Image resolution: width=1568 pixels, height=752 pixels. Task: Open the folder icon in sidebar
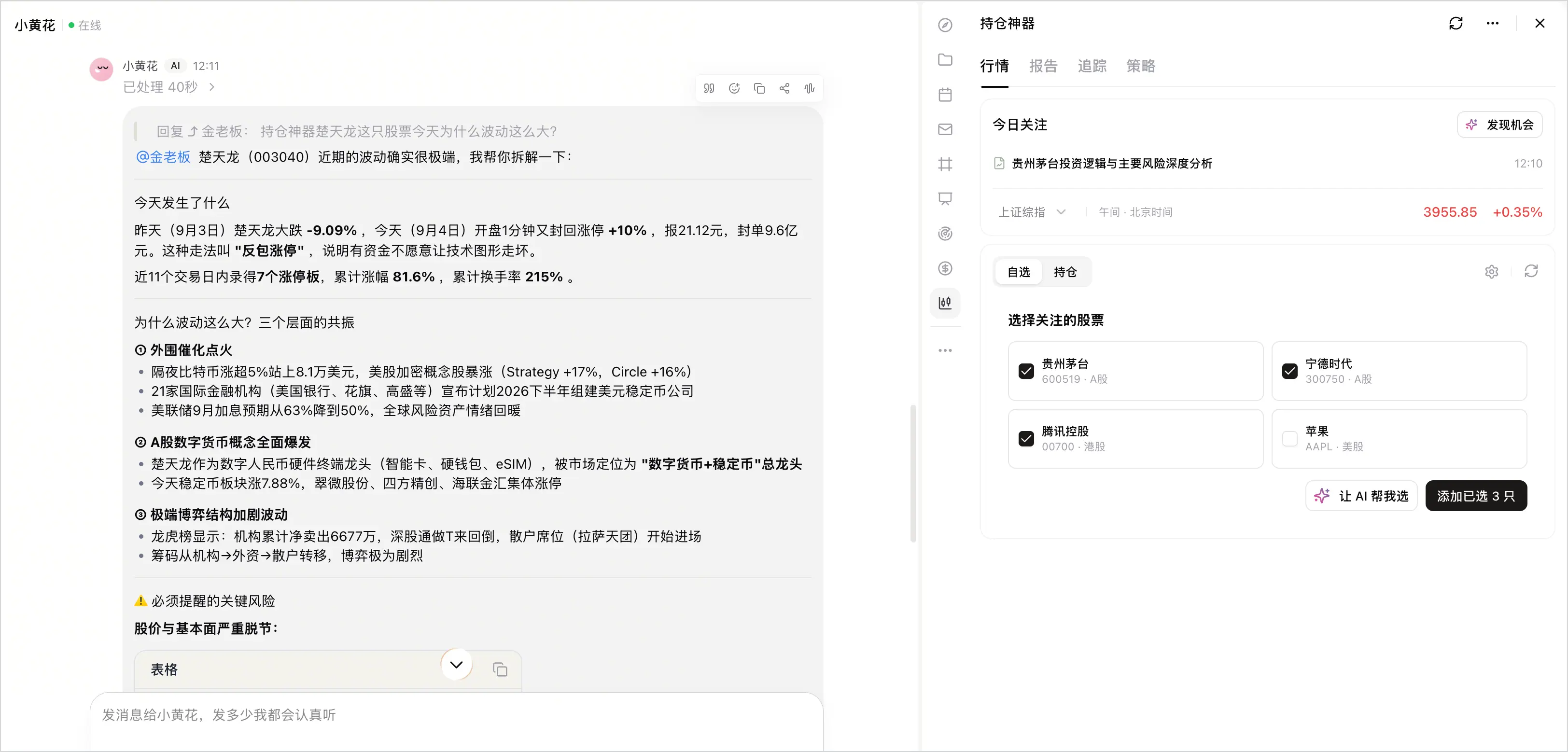945,60
